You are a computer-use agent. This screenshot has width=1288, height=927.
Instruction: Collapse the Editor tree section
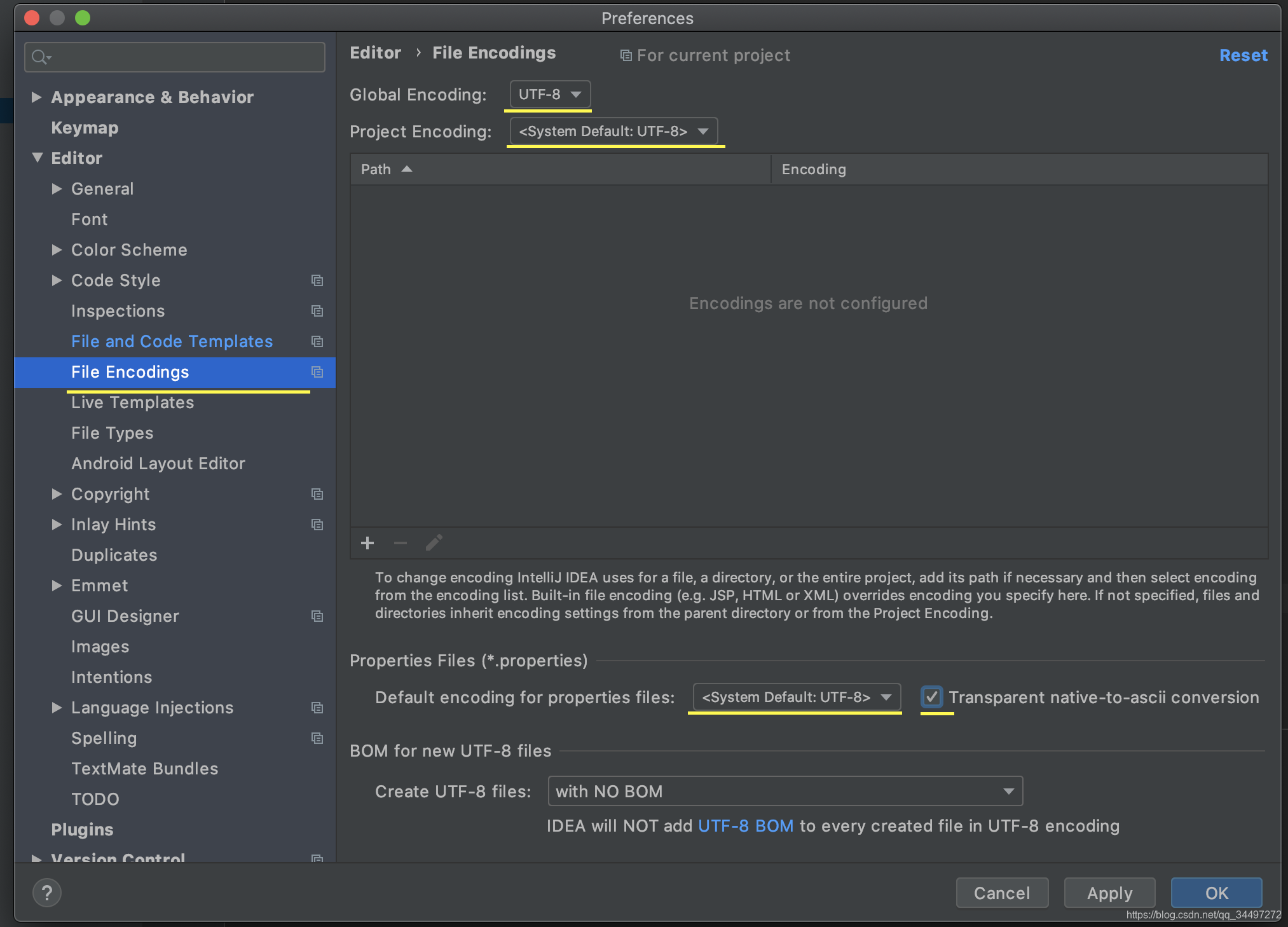pos(37,158)
